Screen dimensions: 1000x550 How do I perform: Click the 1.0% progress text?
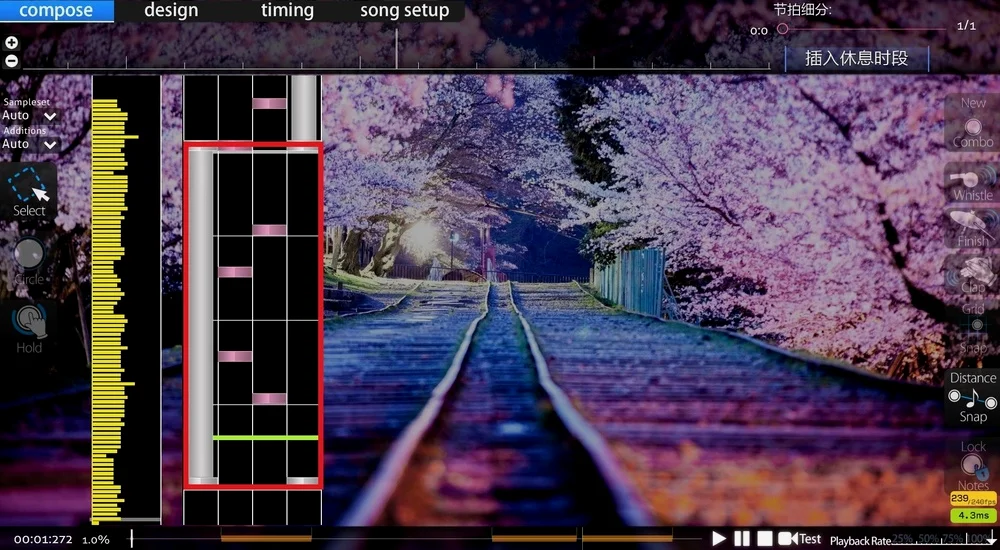(96, 540)
